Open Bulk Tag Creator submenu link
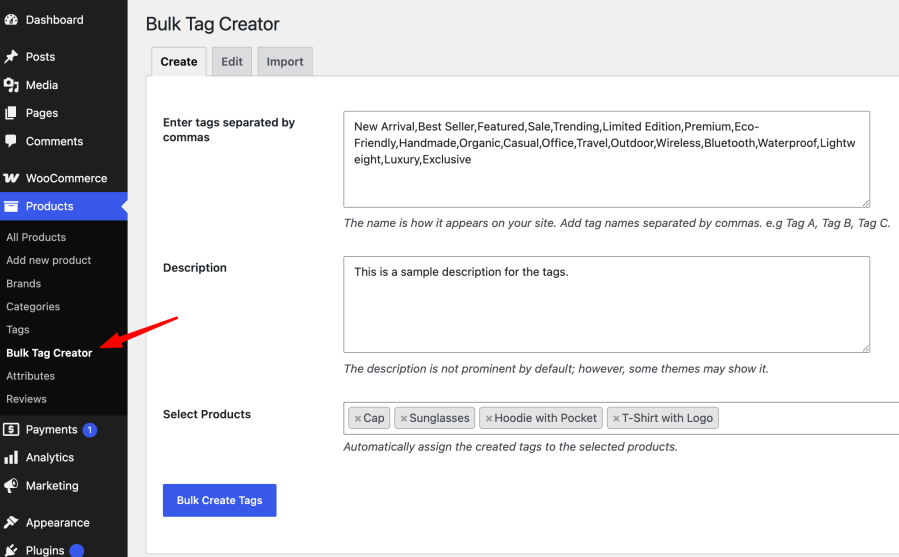Screen dimensions: 899x557 click(49, 353)
